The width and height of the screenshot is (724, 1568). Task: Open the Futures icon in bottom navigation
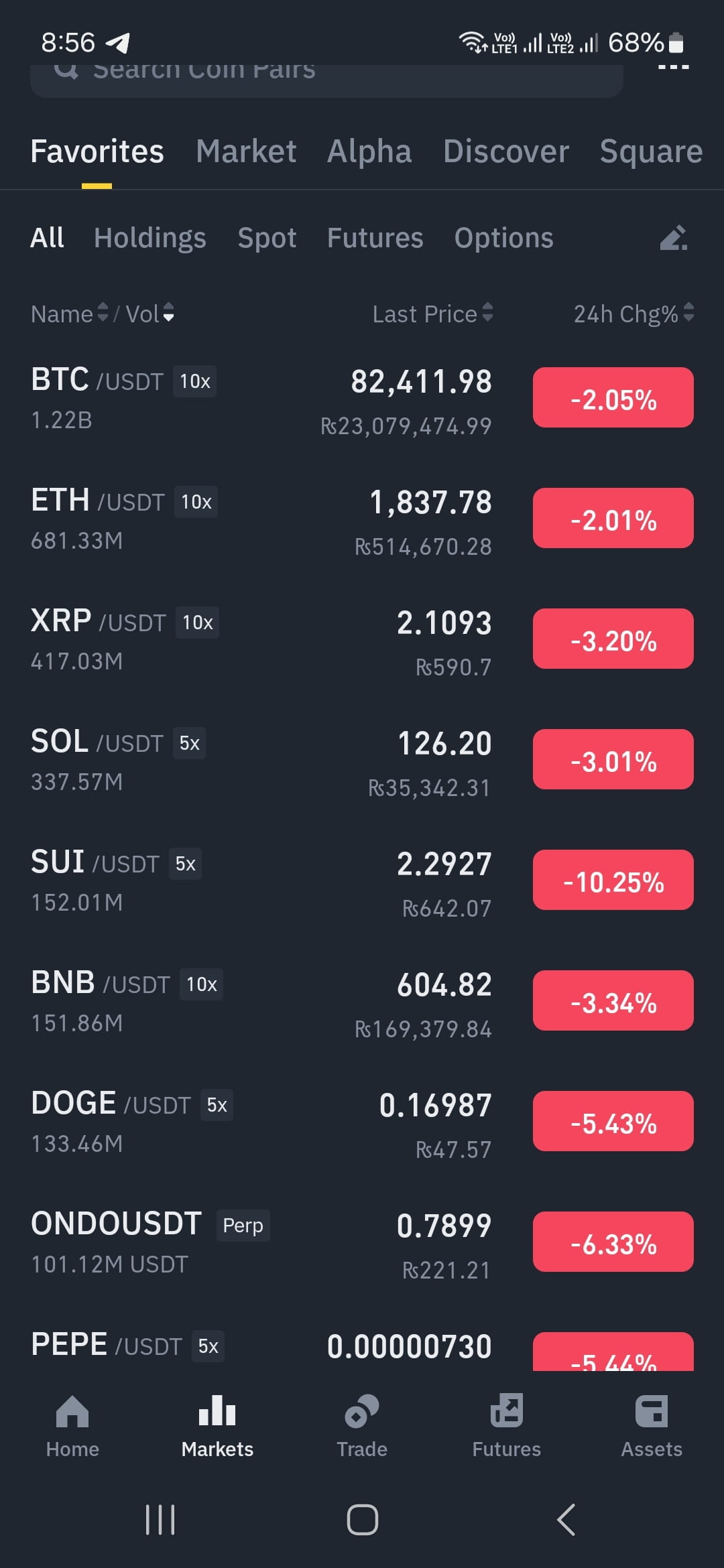pyautogui.click(x=507, y=1411)
